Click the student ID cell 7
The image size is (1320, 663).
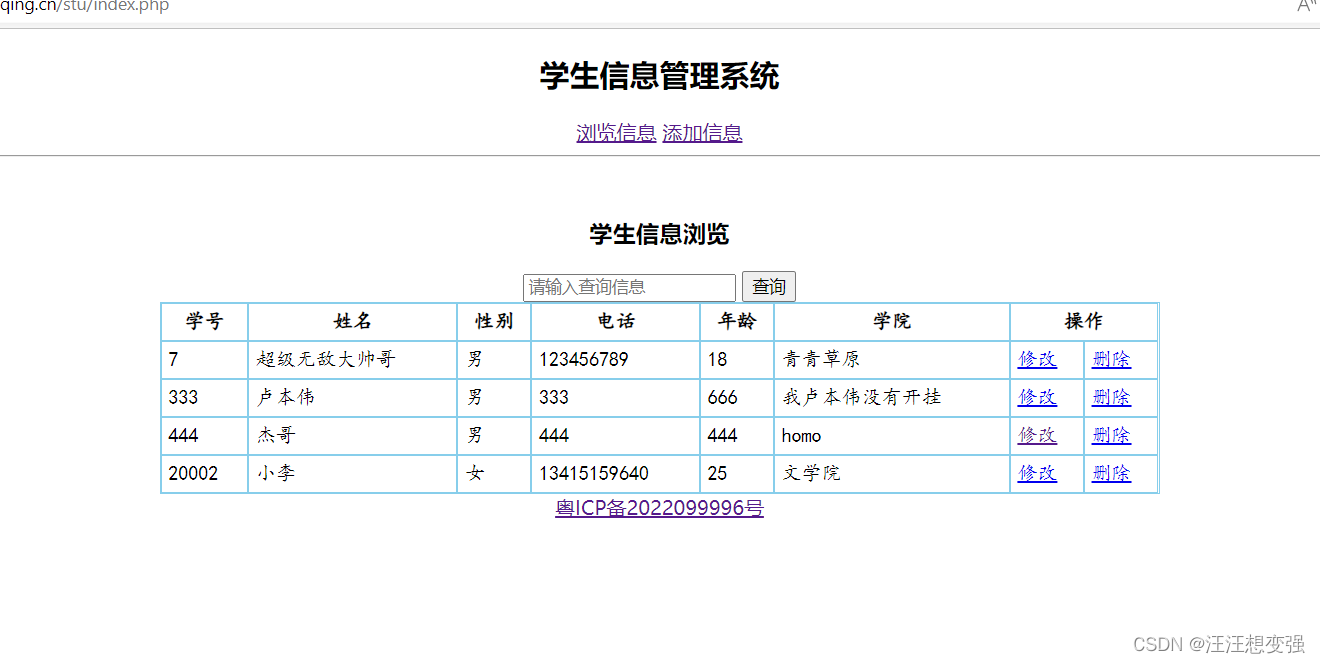pos(204,360)
